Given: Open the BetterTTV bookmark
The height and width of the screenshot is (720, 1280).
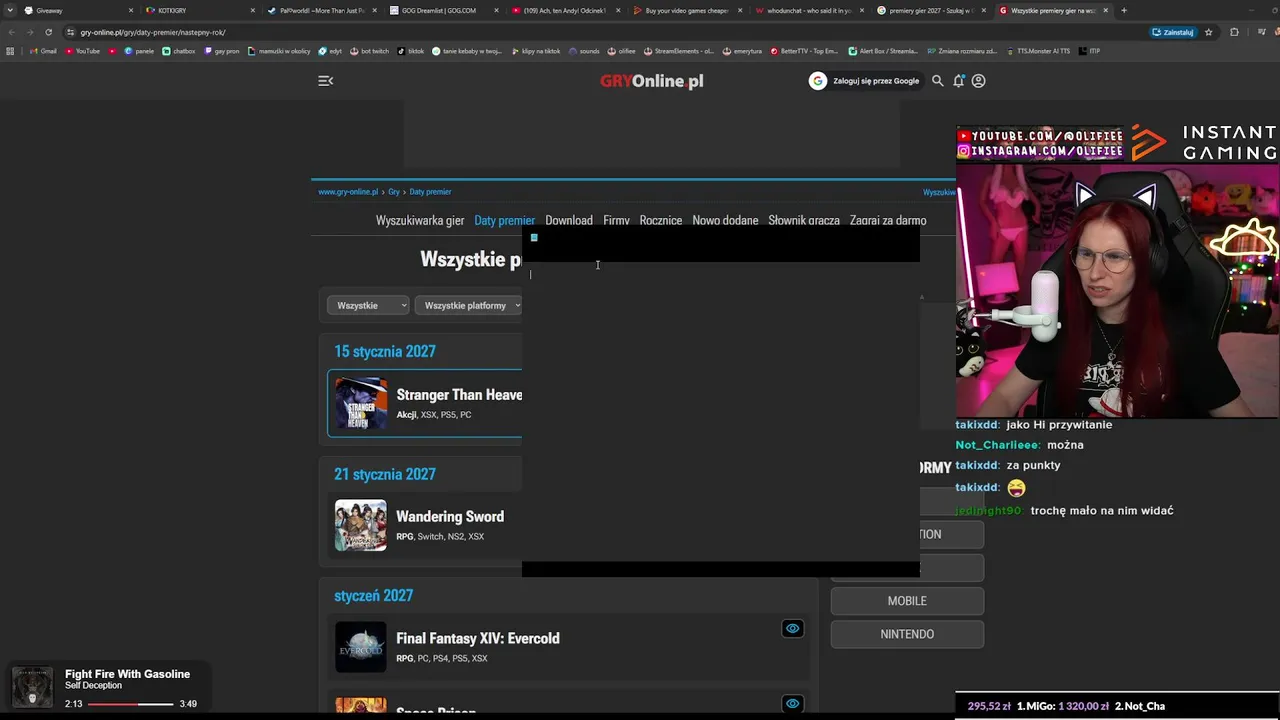Looking at the screenshot, I should click(x=805, y=51).
